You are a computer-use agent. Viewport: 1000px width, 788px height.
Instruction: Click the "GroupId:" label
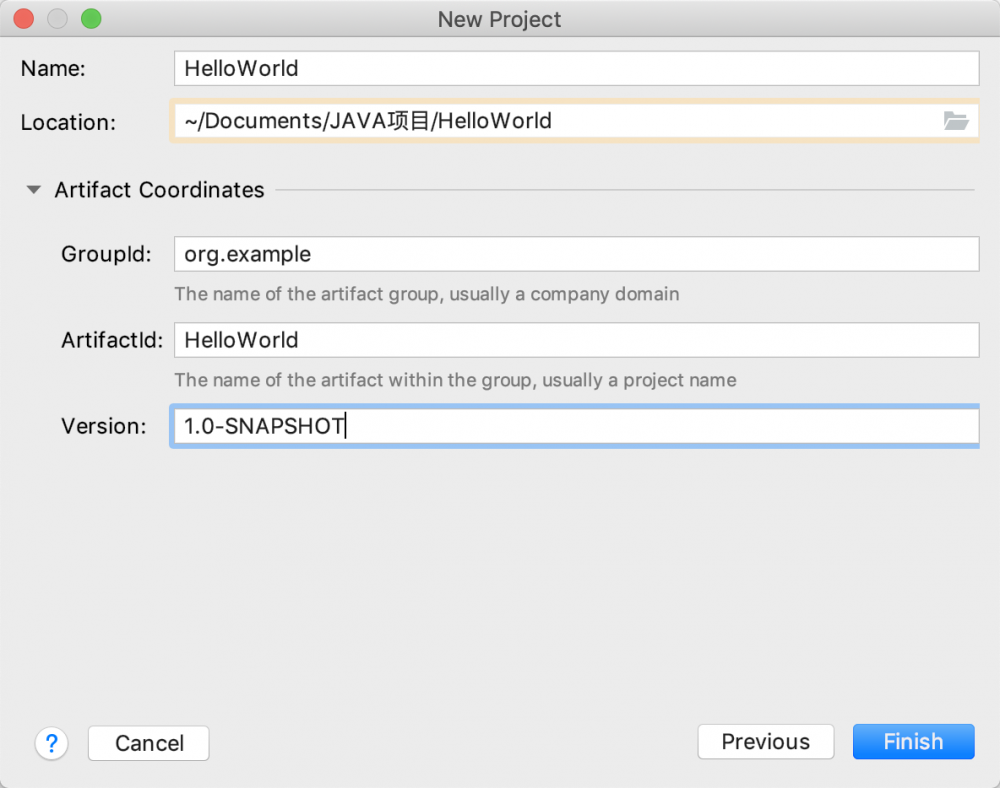pyautogui.click(x=106, y=254)
